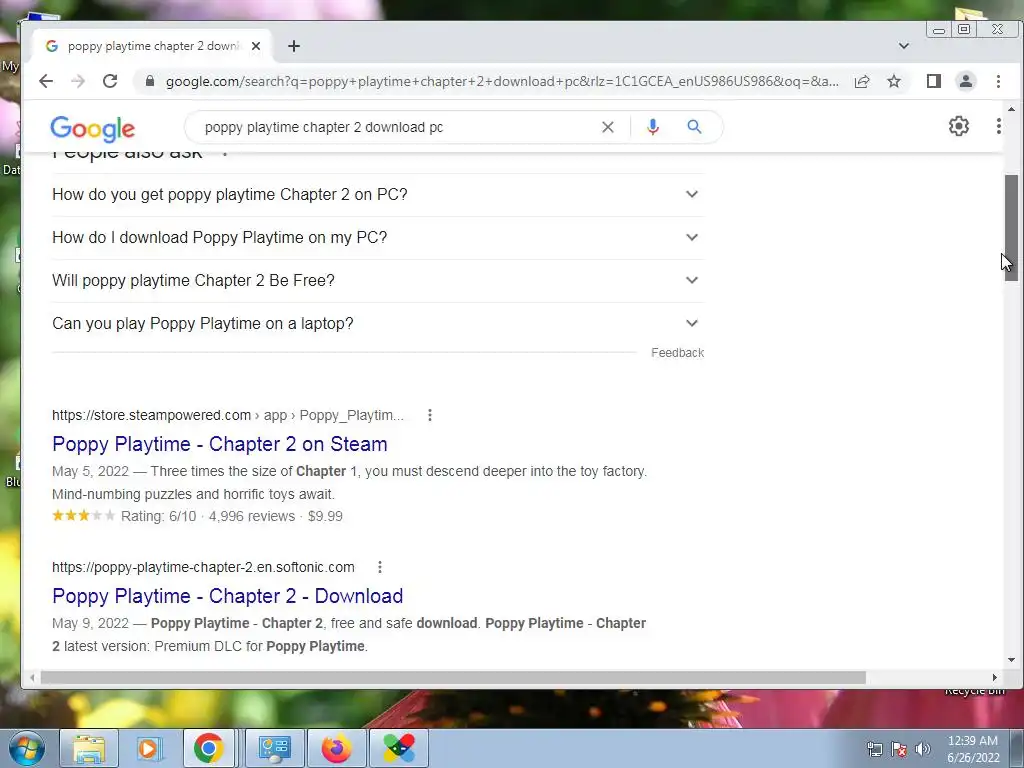1024x768 pixels.
Task: Clear the Google search box text
Action: [x=608, y=127]
